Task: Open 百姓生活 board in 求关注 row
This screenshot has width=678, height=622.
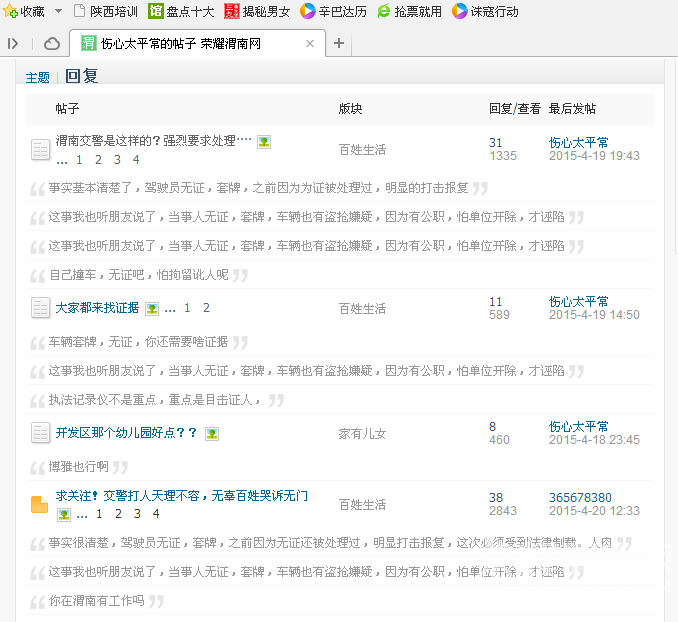Action: coord(362,505)
